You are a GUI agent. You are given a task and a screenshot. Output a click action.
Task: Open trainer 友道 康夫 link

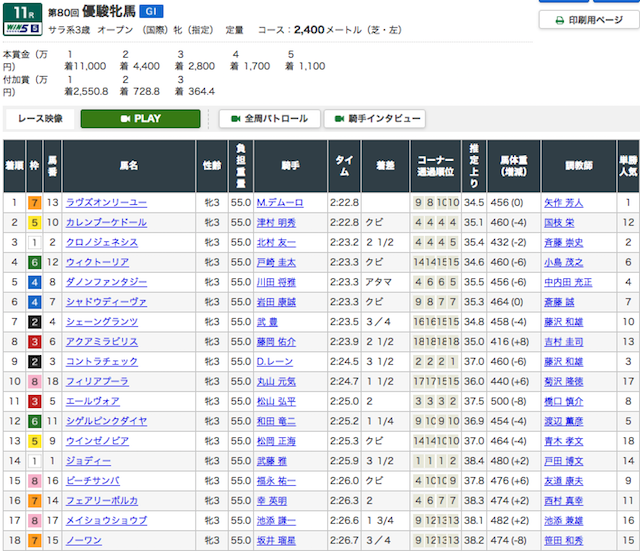(x=563, y=481)
